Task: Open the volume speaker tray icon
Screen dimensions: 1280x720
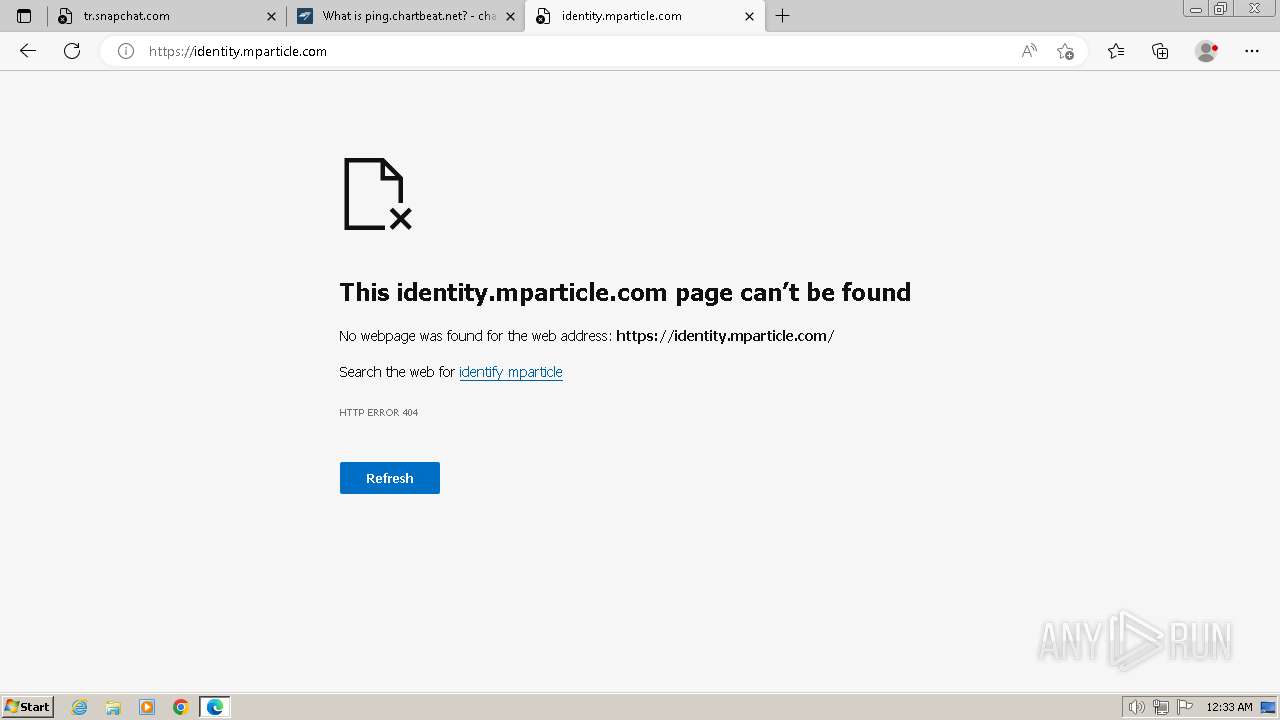Action: tap(1137, 707)
